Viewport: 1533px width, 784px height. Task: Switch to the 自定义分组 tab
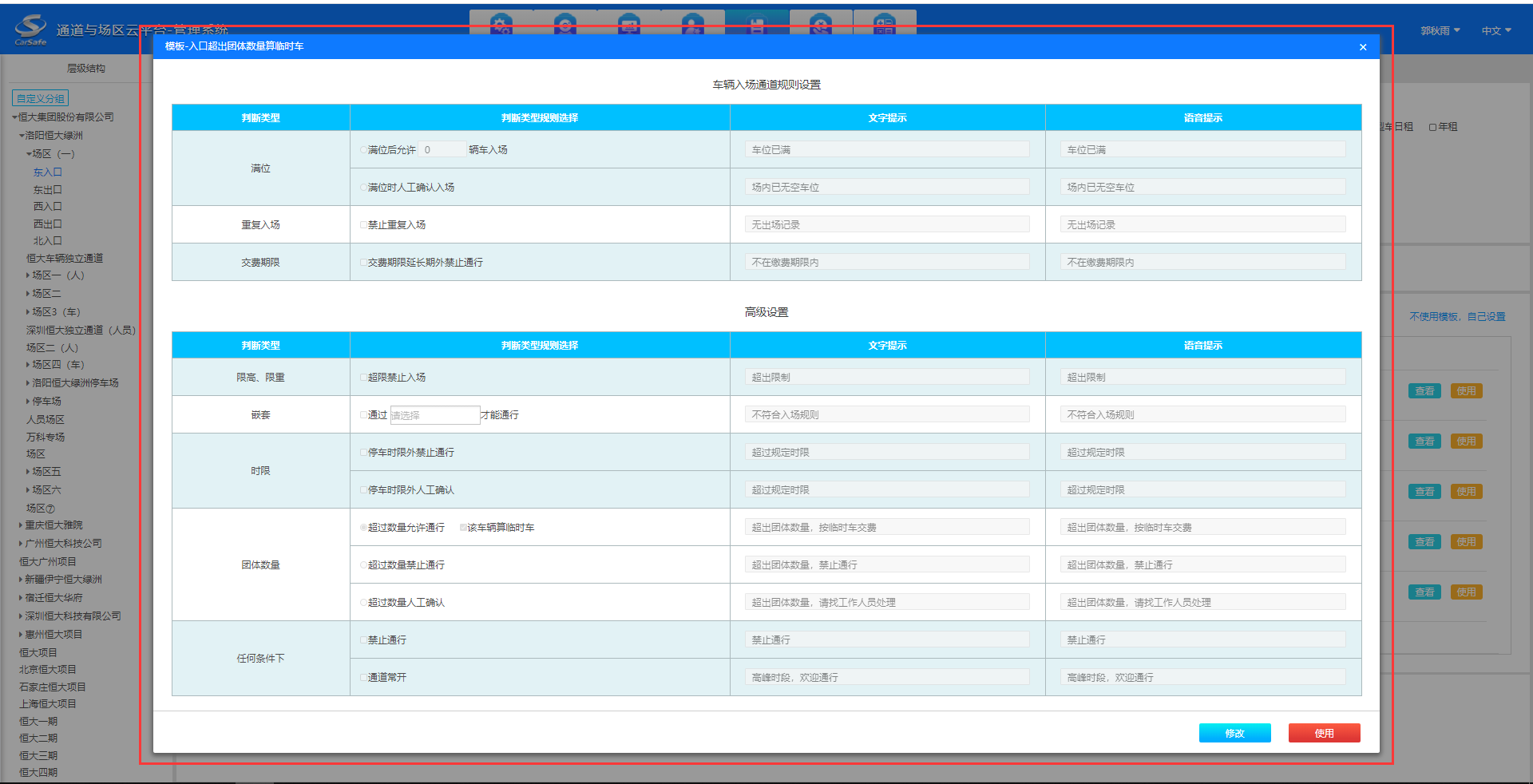coord(41,99)
